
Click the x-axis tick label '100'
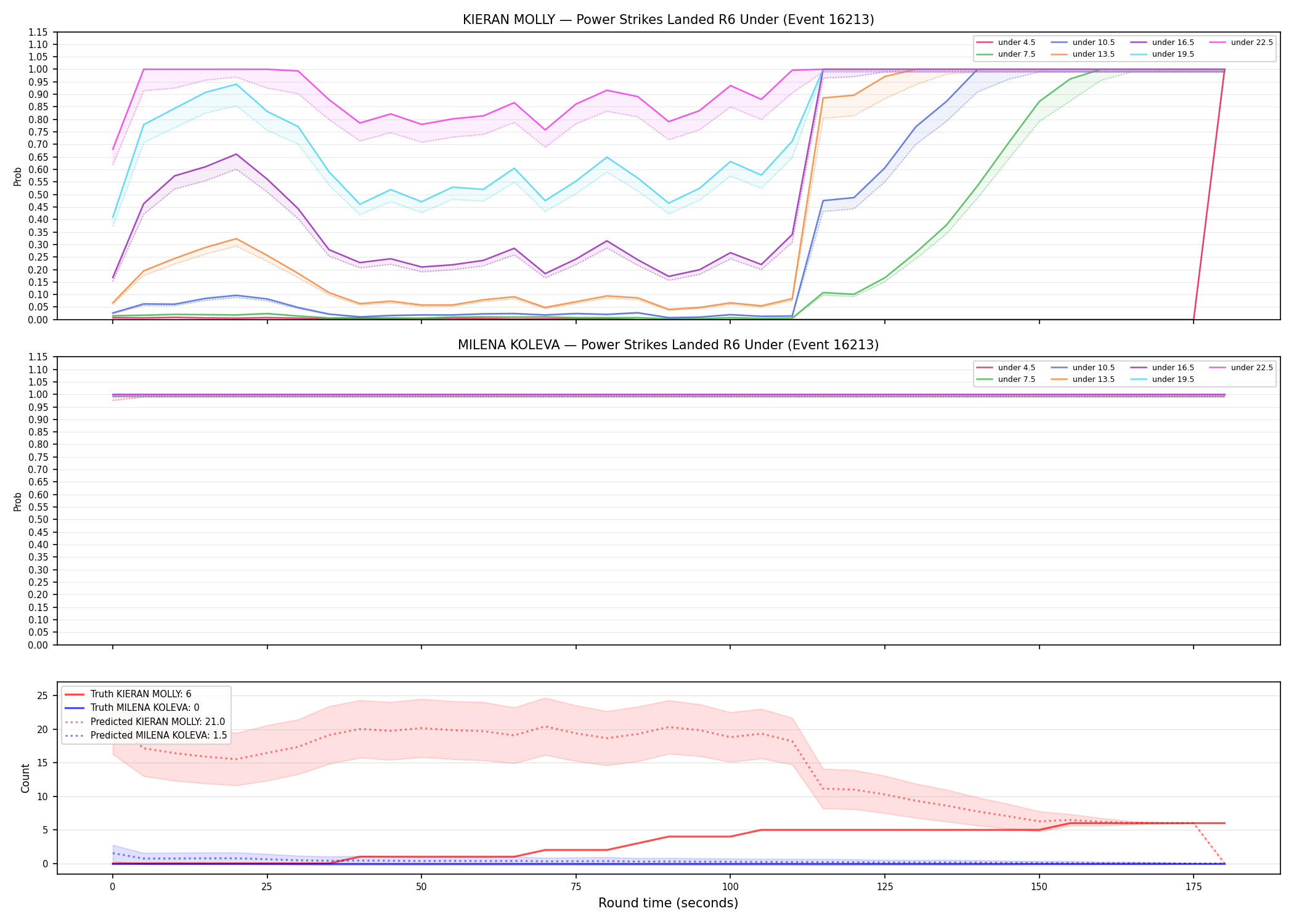click(730, 887)
